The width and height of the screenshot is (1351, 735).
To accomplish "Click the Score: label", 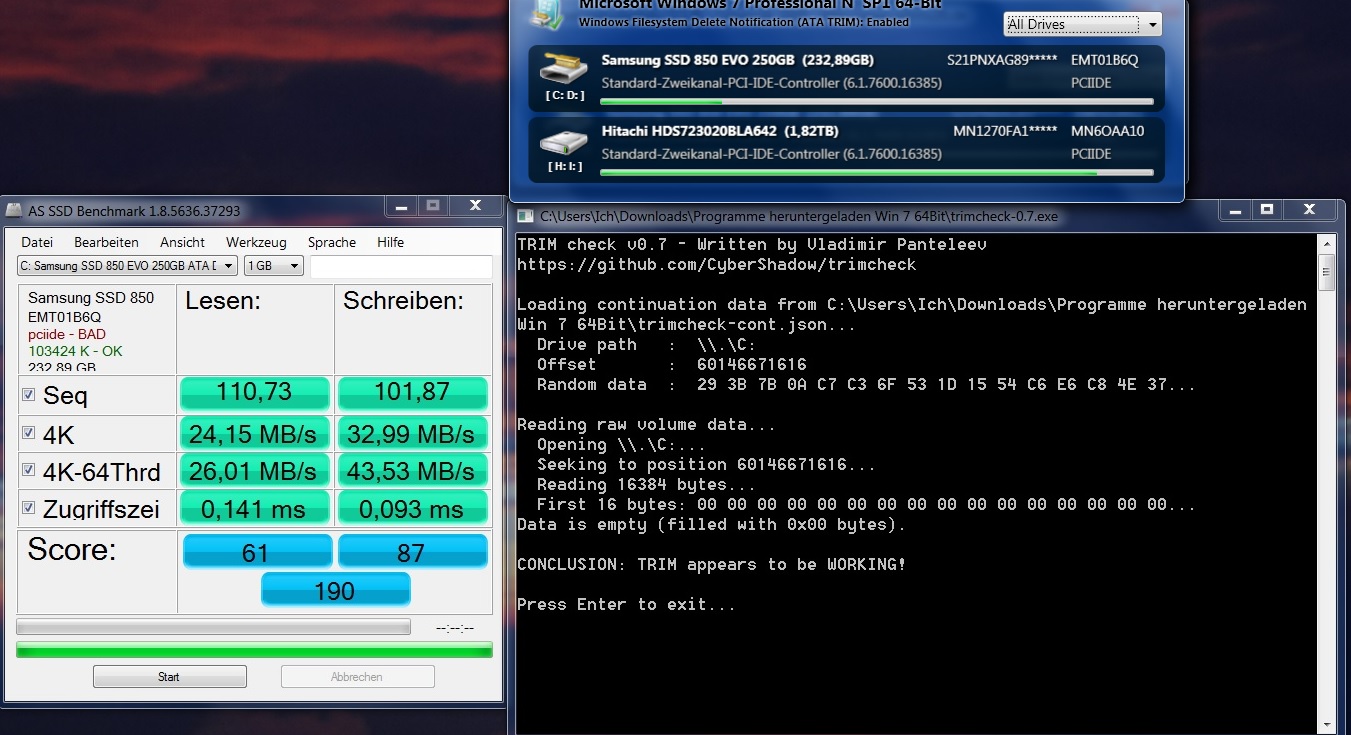I will coord(72,550).
